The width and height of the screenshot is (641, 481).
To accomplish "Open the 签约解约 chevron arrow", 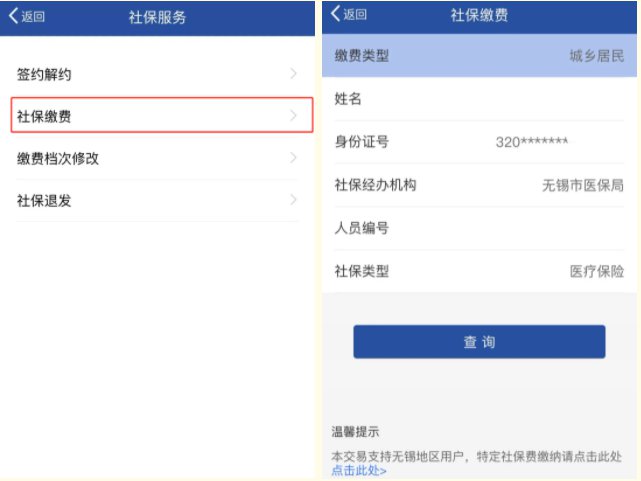I will [293, 74].
